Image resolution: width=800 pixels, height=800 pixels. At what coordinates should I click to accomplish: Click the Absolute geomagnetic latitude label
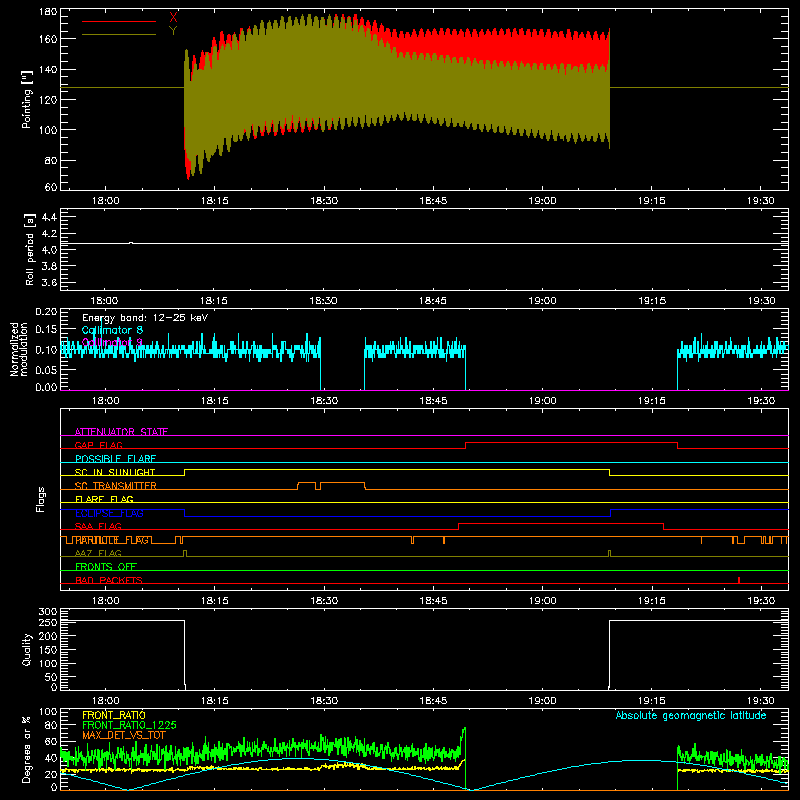click(691, 715)
